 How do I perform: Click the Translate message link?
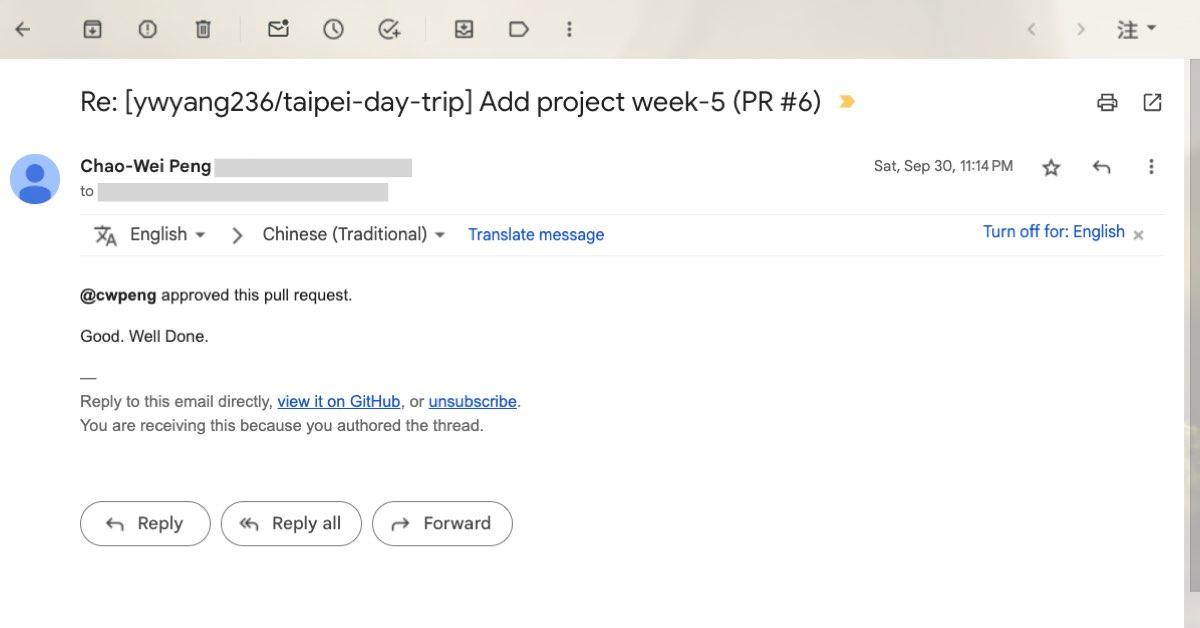tap(536, 235)
